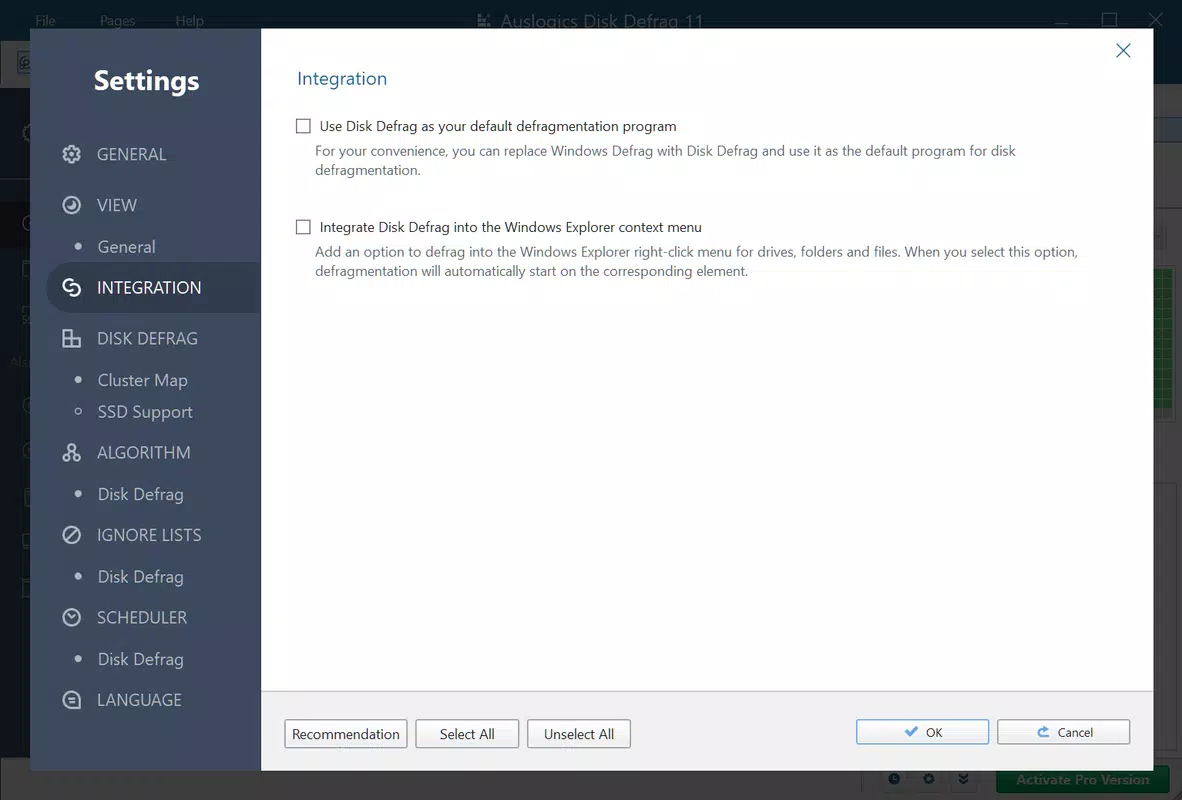Viewport: 1182px width, 800px height.
Task: Select Disk Defrag under IGNORE LISTS
Action: coord(140,577)
